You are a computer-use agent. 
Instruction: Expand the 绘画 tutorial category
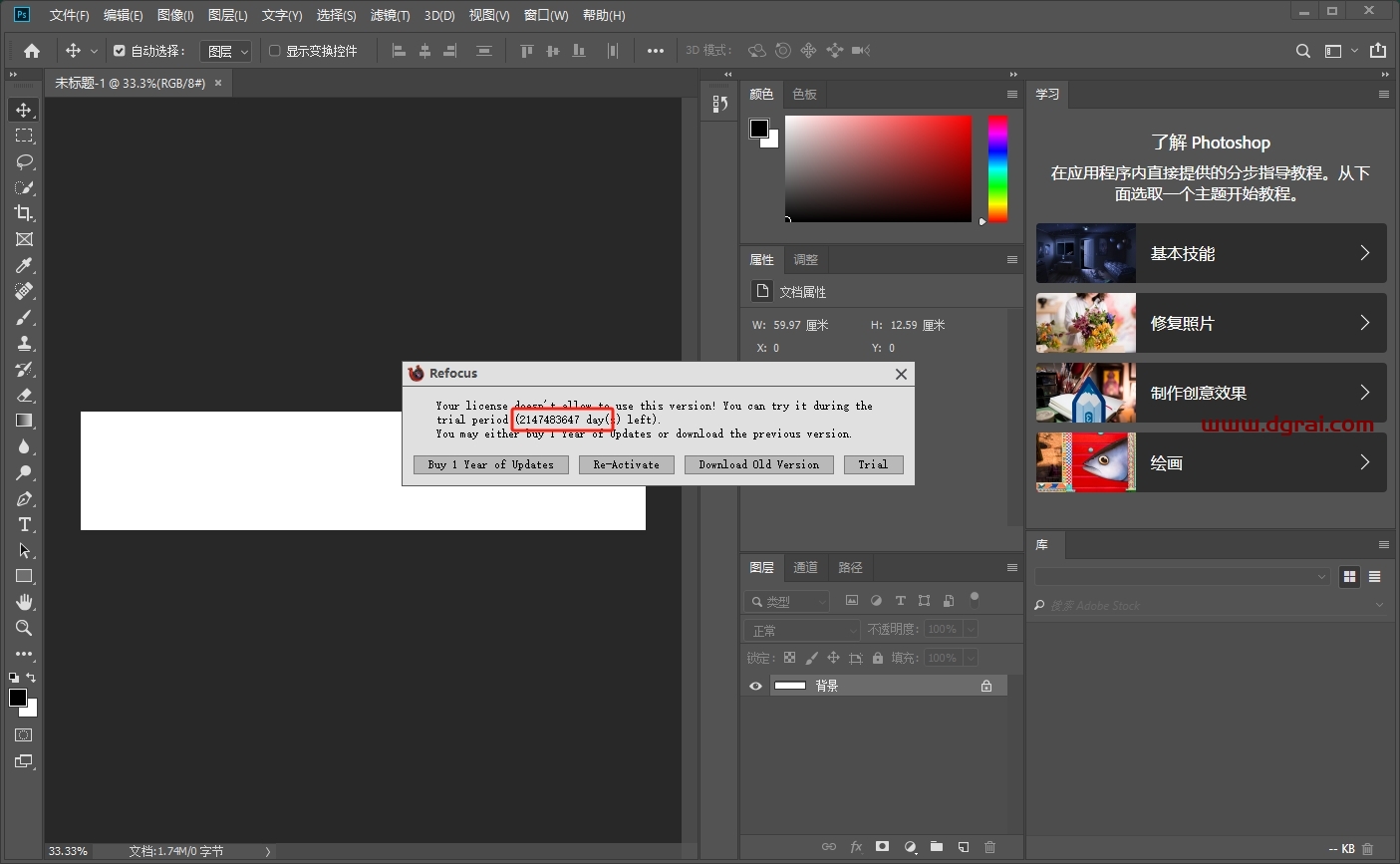click(1212, 462)
